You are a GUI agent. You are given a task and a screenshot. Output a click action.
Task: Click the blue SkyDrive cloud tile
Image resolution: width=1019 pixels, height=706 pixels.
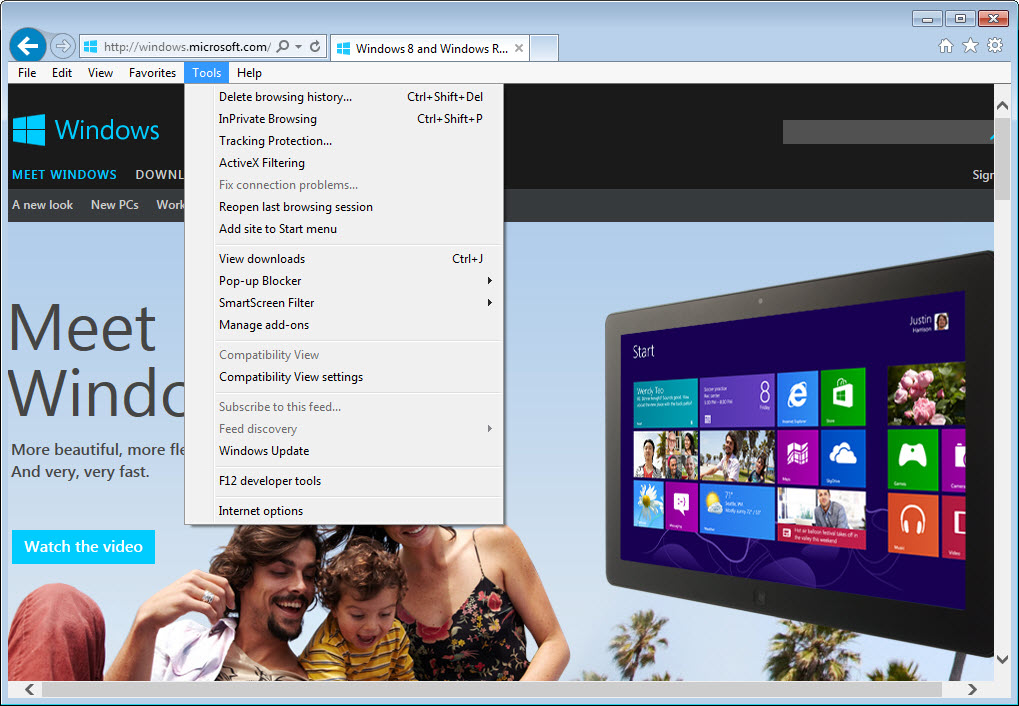[x=843, y=458]
